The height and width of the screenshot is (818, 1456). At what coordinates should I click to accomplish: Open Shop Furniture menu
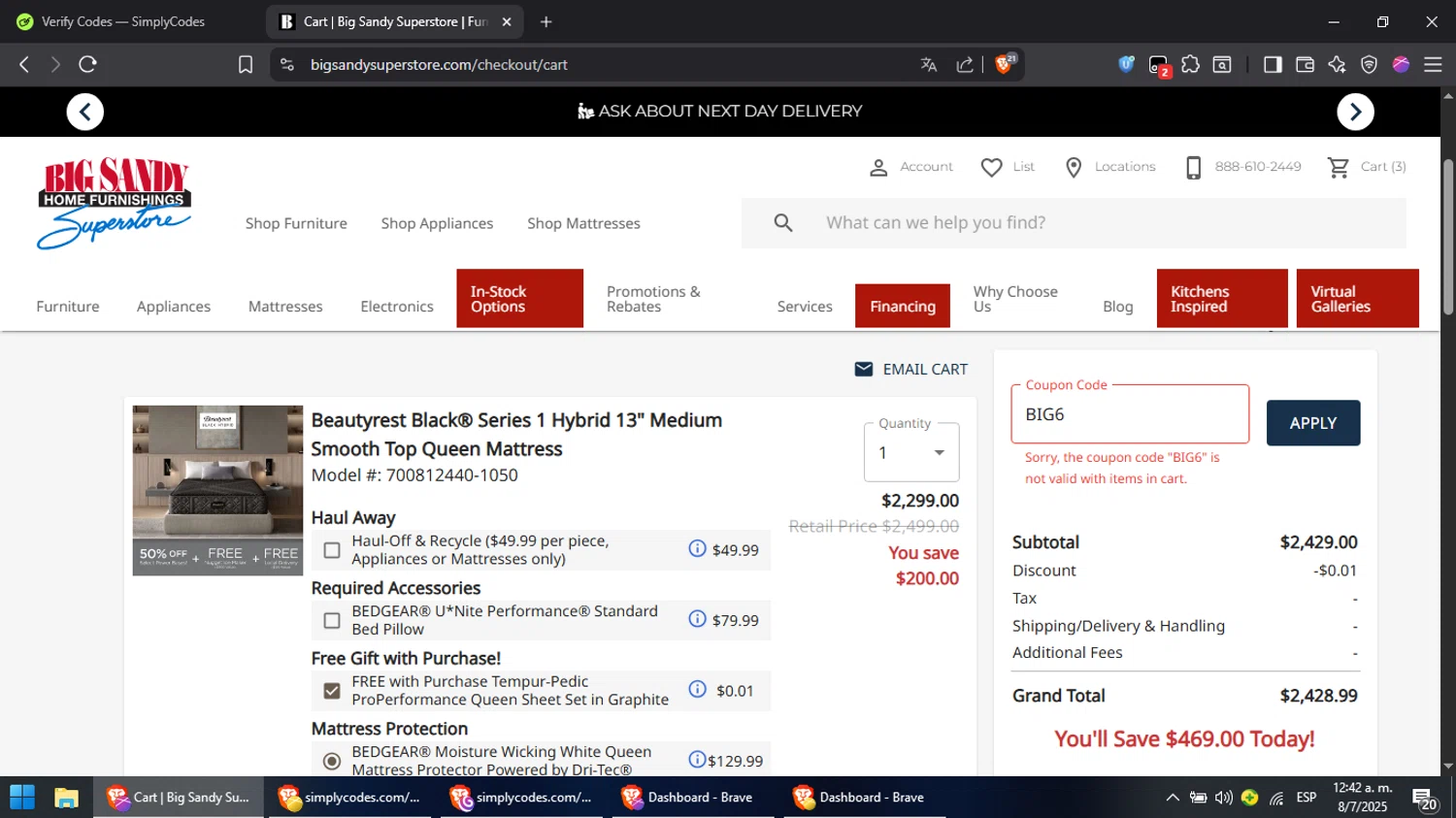pyautogui.click(x=296, y=223)
